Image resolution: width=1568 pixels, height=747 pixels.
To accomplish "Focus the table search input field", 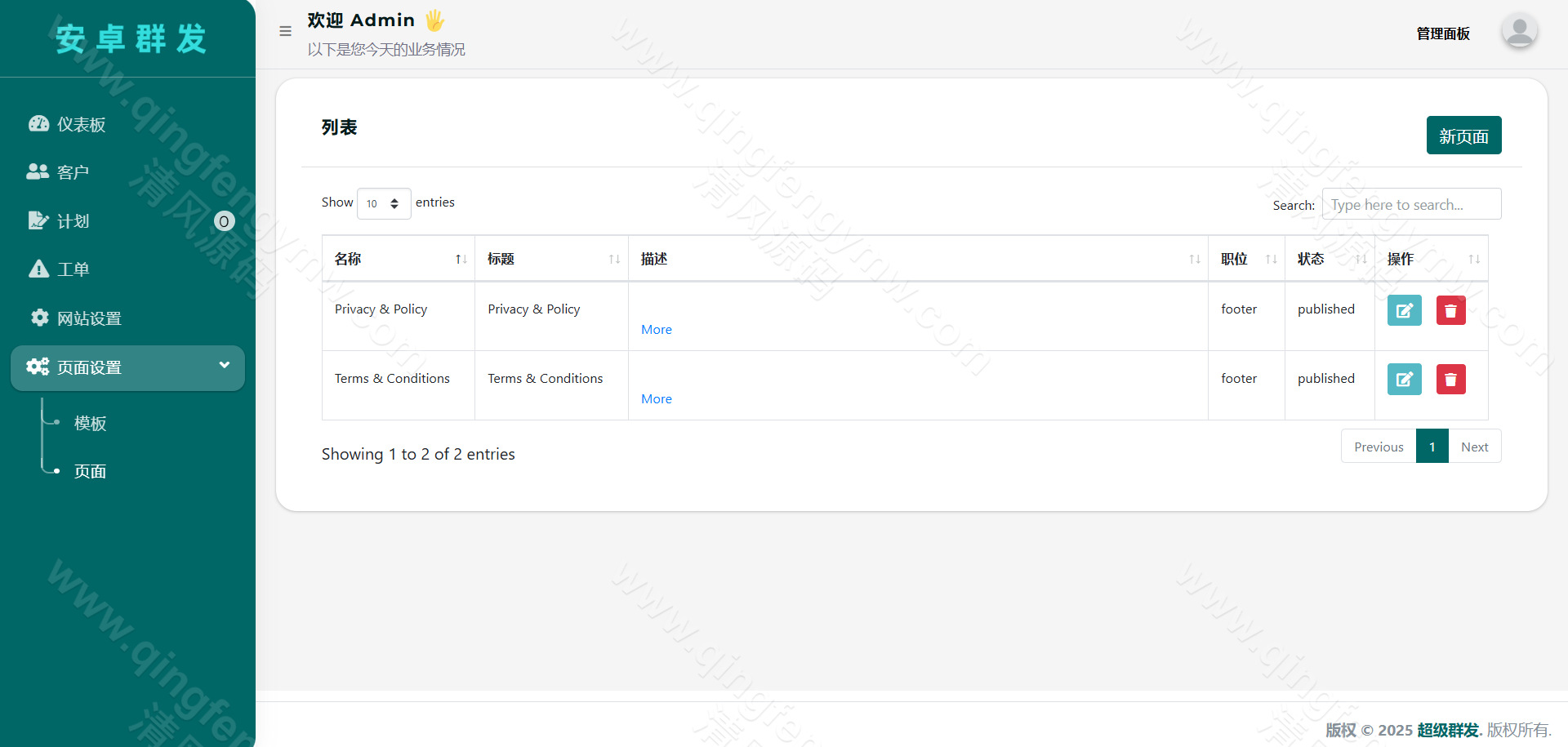I will (1411, 204).
